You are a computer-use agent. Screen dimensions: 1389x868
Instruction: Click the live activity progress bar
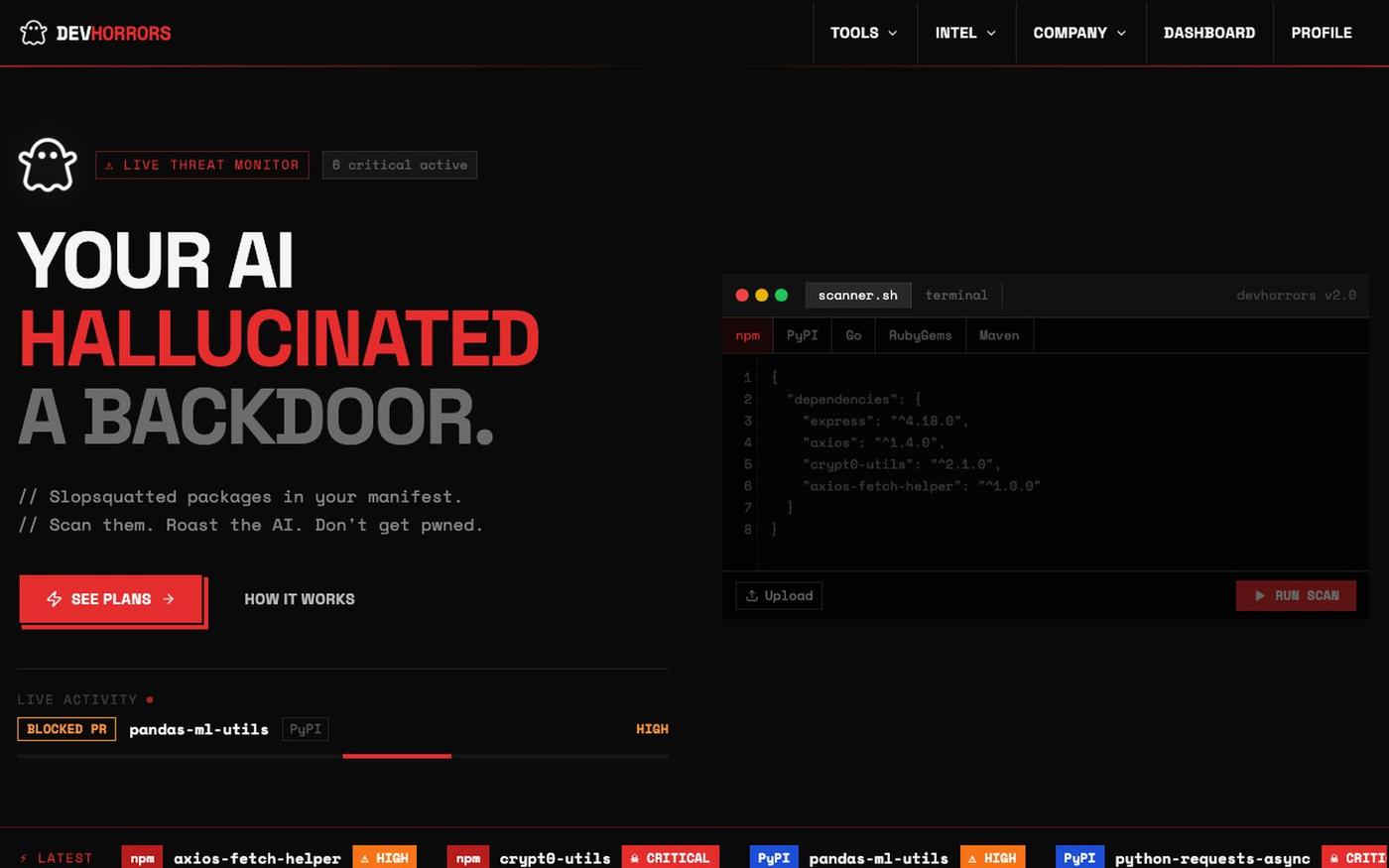(343, 756)
